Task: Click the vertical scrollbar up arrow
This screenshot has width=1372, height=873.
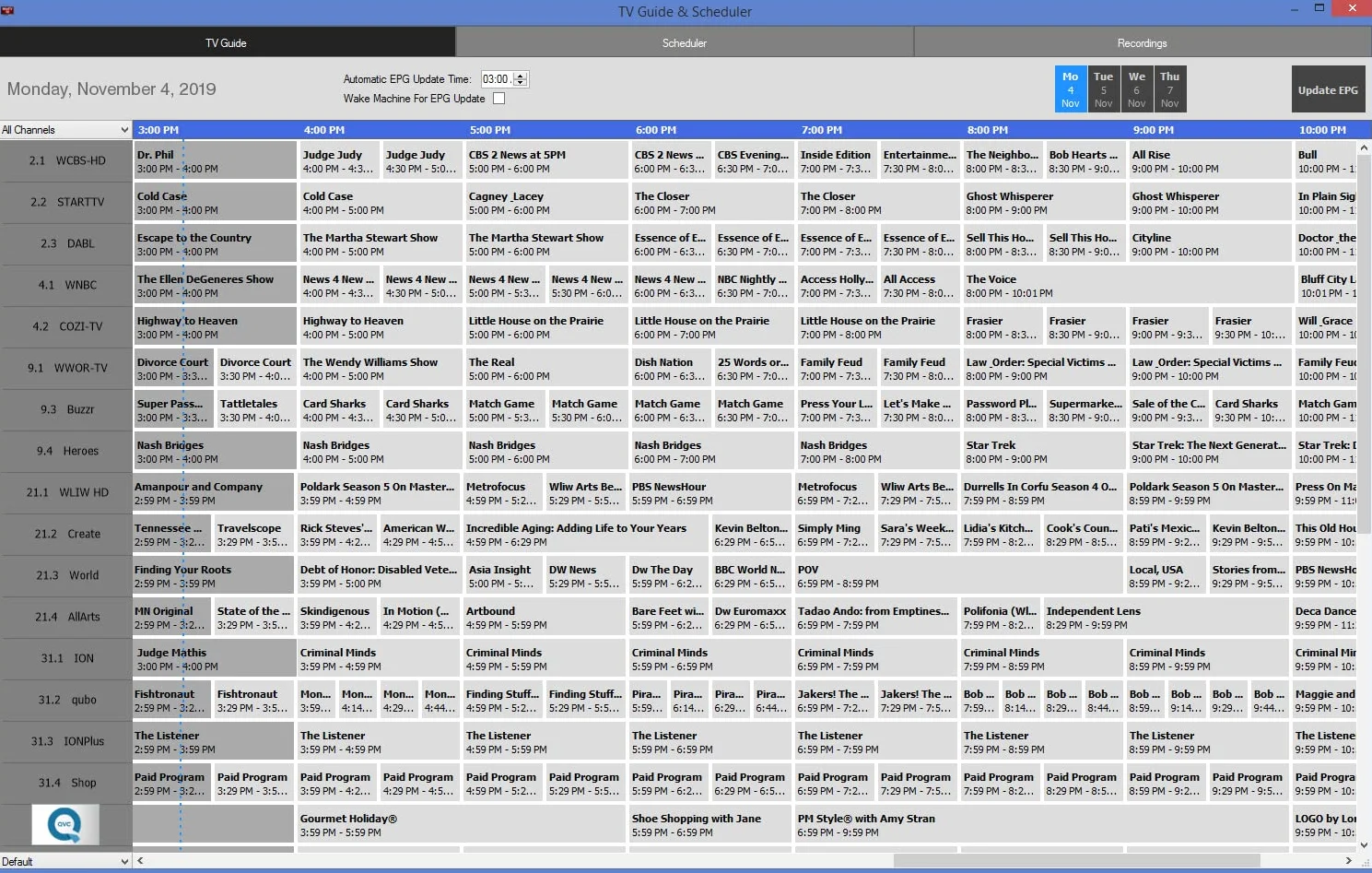Action: click(x=1365, y=147)
